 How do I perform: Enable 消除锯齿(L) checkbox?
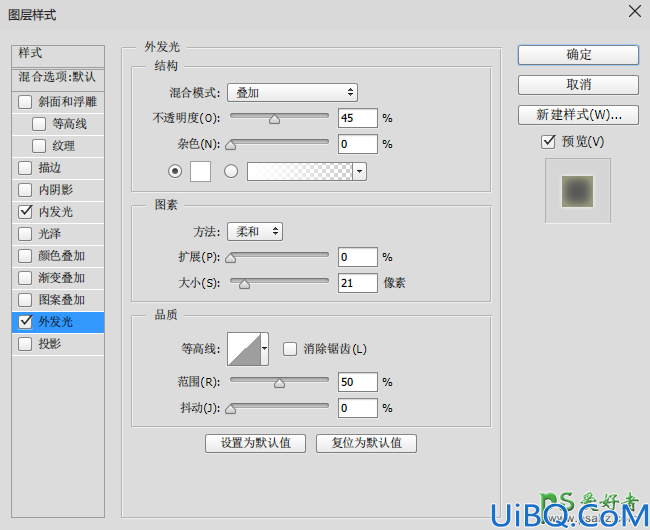click(x=290, y=349)
